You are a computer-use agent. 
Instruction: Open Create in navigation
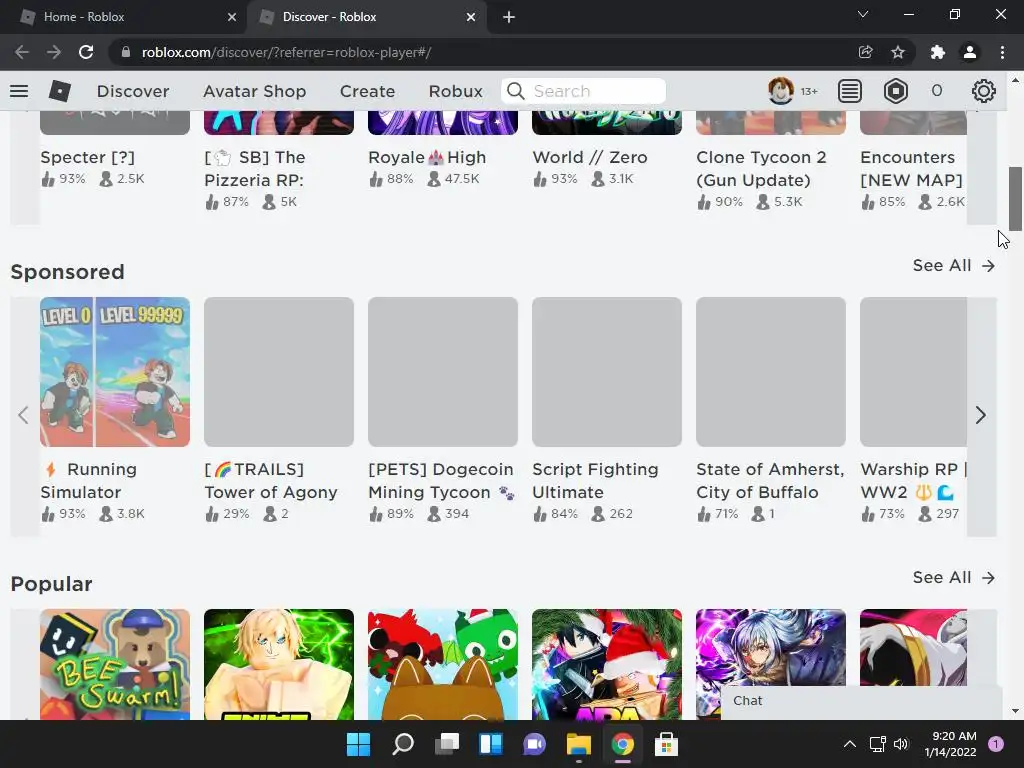(367, 91)
